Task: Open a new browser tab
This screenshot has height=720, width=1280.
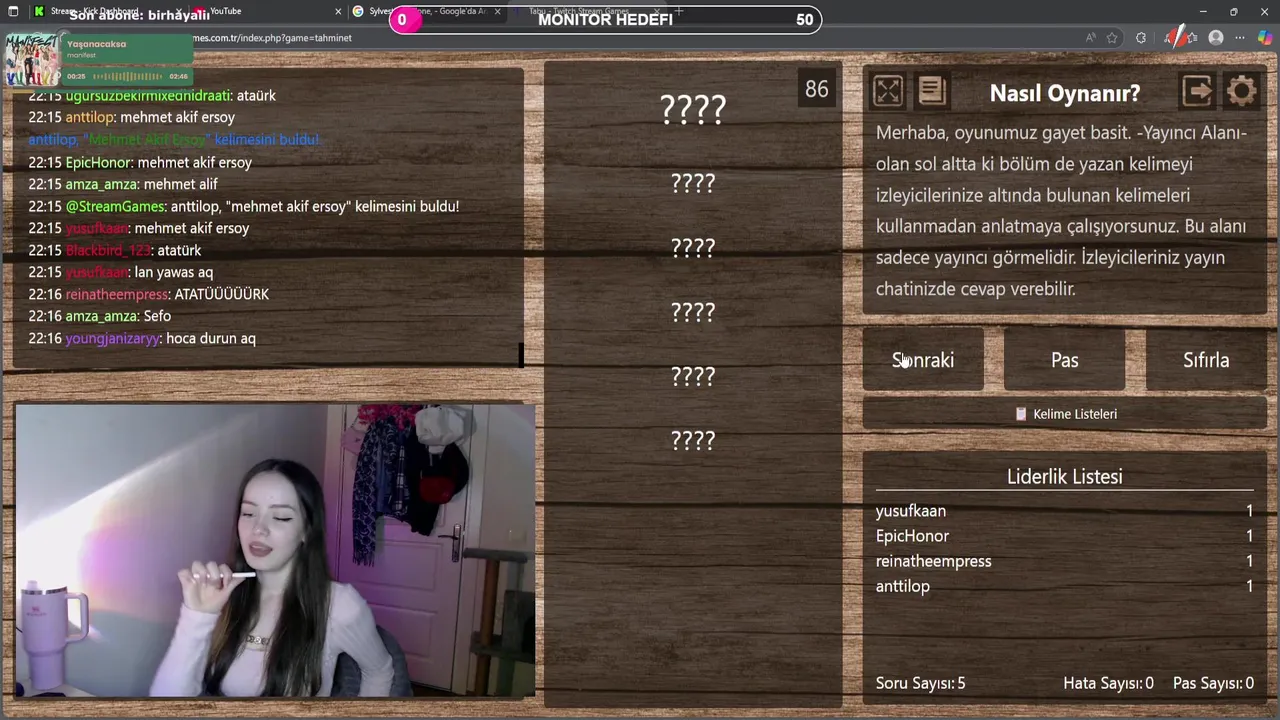Action: tap(679, 11)
